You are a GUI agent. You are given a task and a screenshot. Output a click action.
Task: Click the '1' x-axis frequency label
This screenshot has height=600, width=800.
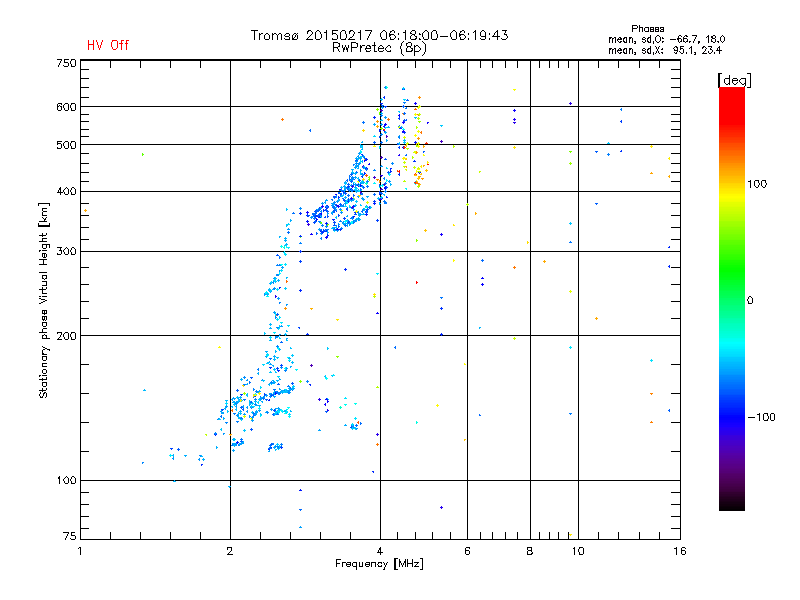pos(80,551)
